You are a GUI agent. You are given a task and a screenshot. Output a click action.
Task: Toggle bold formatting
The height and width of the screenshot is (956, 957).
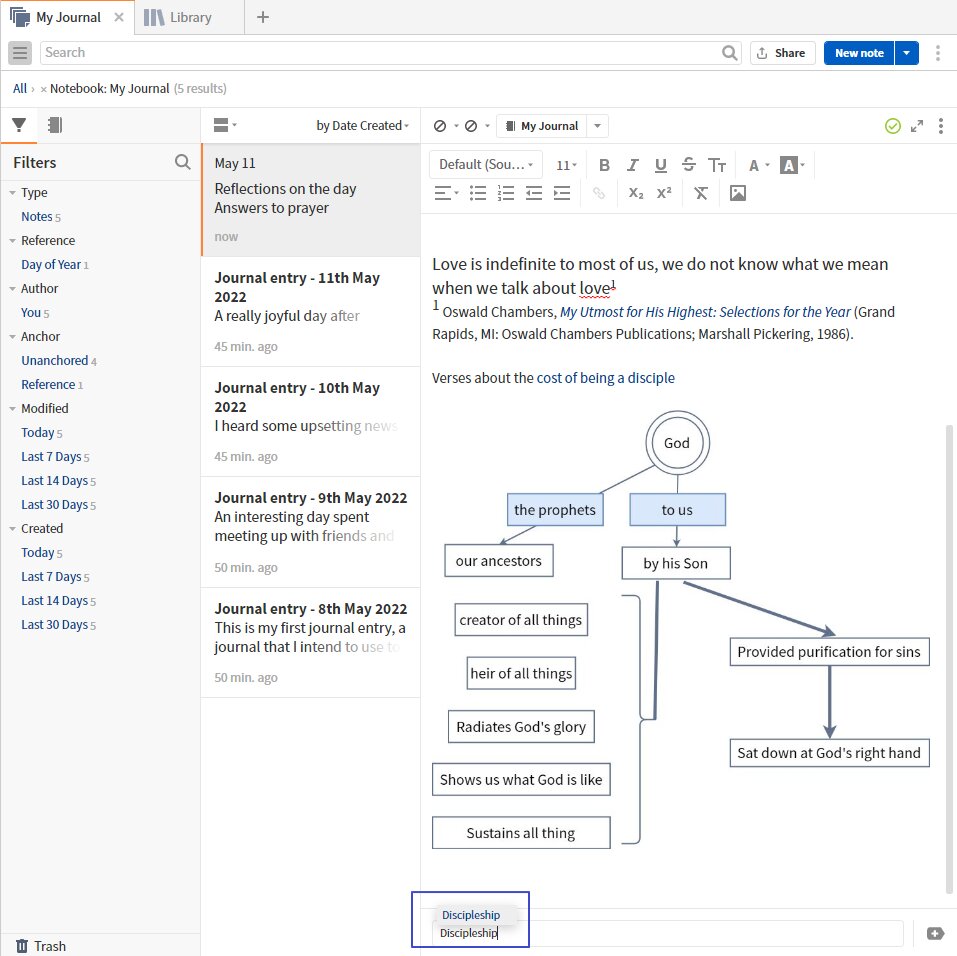tap(604, 165)
